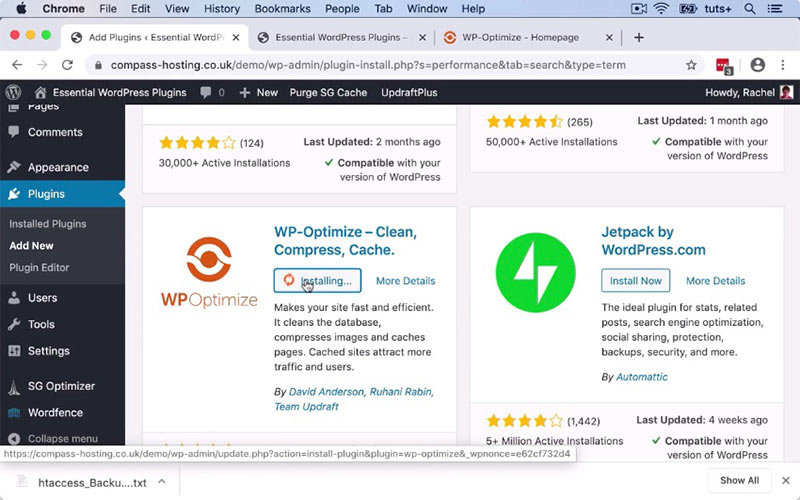Image resolution: width=800 pixels, height=500 pixels.
Task: Open David Anderson author link
Action: 326,392
